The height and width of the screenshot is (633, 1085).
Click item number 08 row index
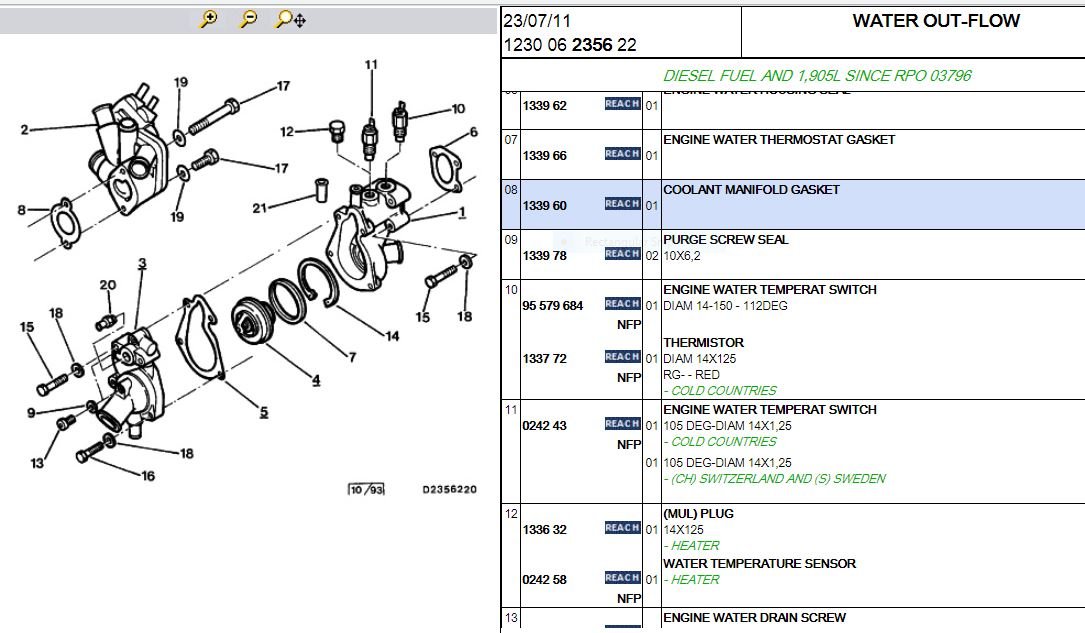(x=511, y=190)
